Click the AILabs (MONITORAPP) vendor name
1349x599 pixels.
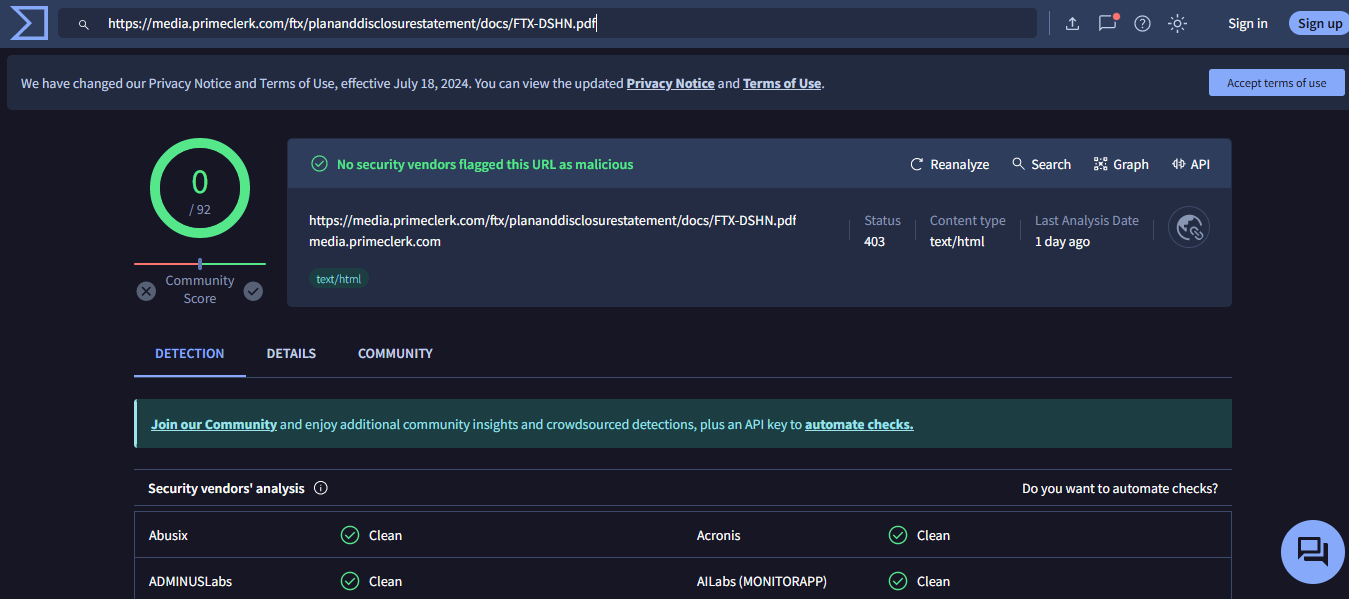pyautogui.click(x=762, y=581)
